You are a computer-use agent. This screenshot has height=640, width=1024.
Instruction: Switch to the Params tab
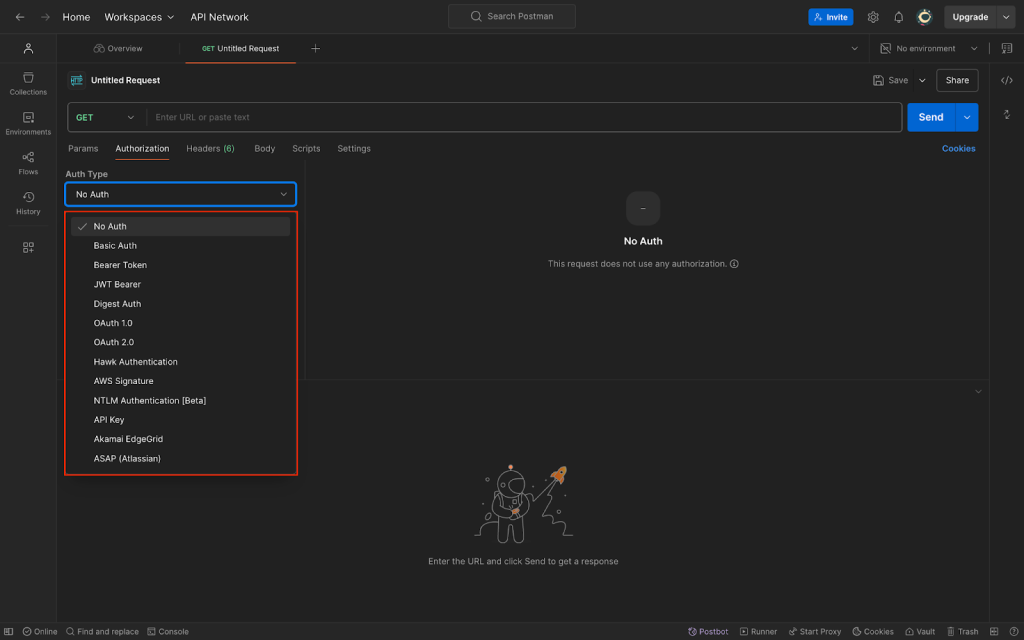pos(83,149)
